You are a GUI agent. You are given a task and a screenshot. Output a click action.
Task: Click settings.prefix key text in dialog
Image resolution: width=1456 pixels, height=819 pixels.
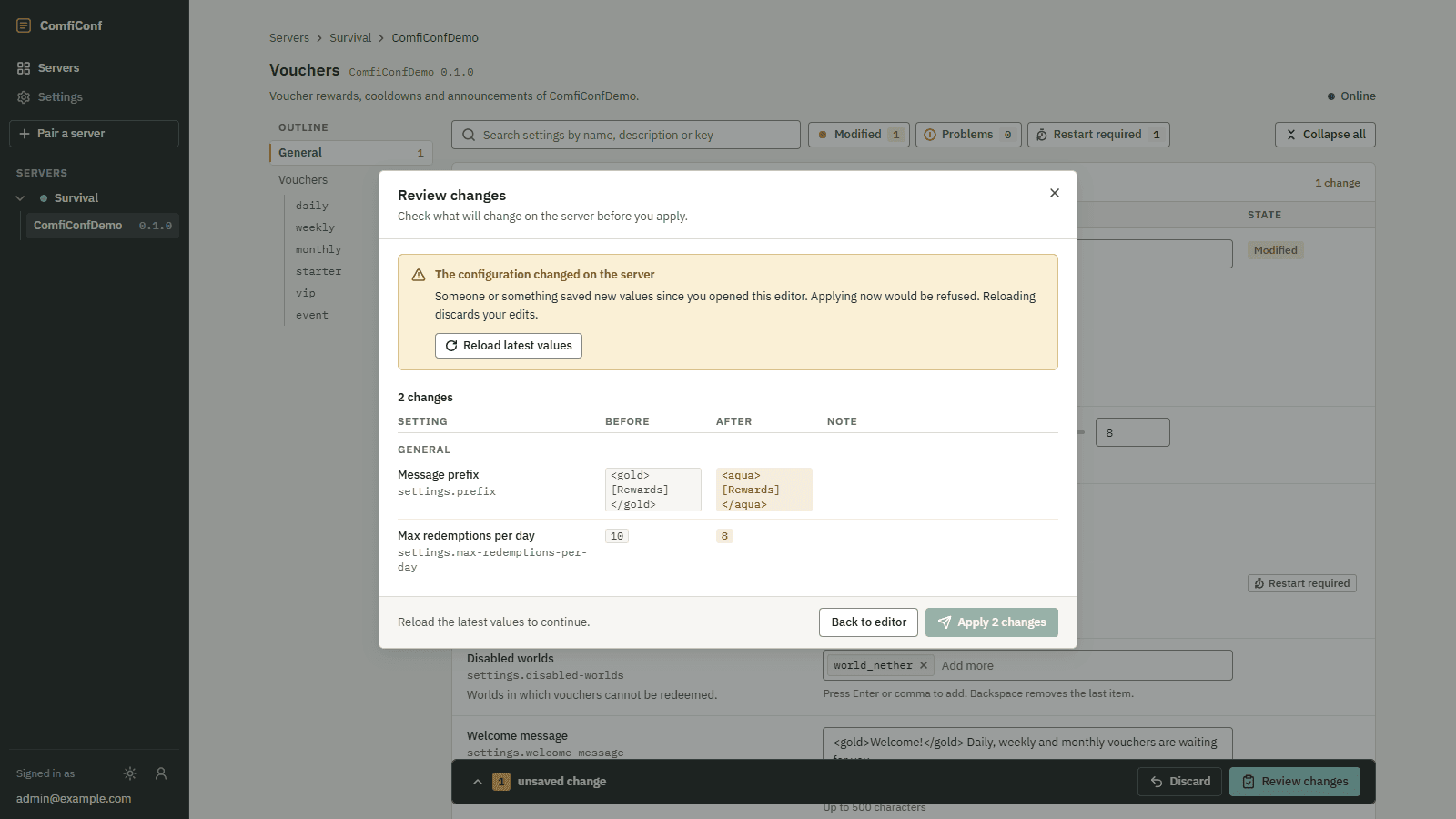pyautogui.click(x=447, y=491)
